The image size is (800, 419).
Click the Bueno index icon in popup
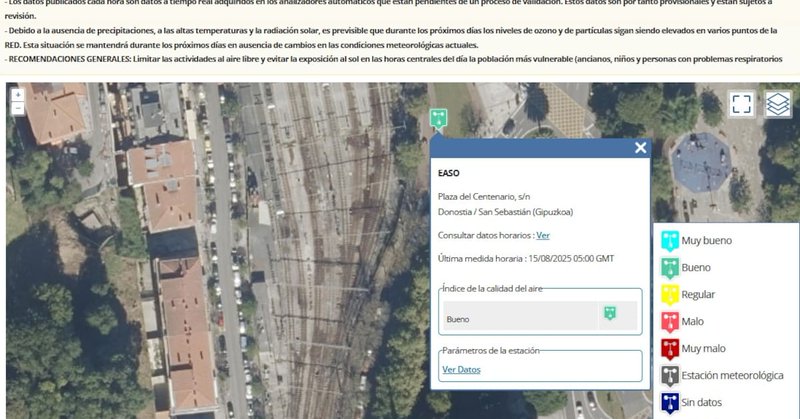click(610, 313)
